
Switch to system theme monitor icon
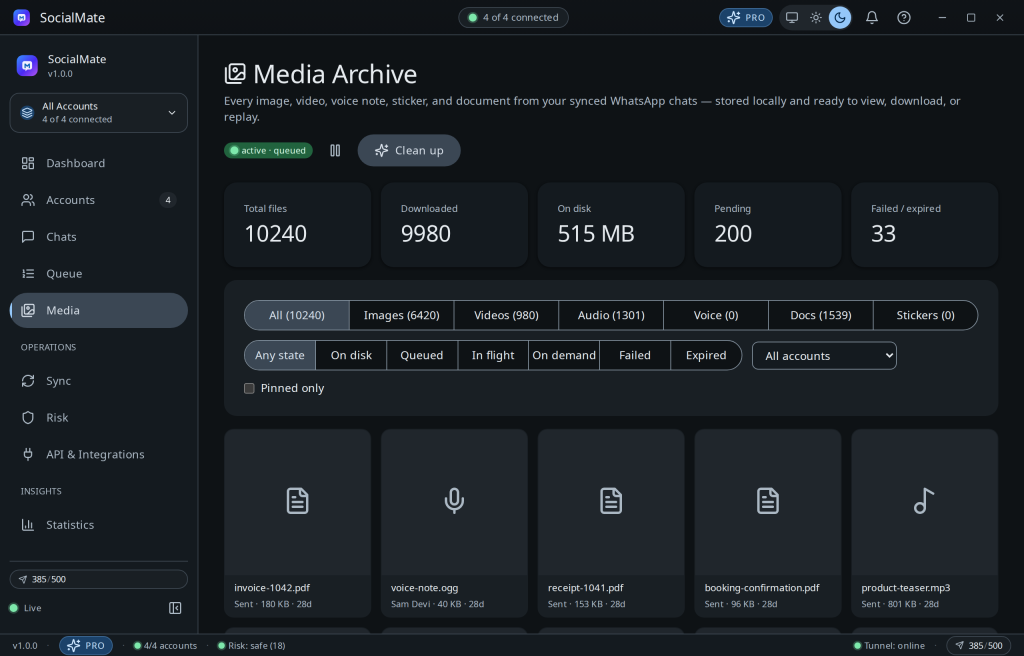pos(792,18)
